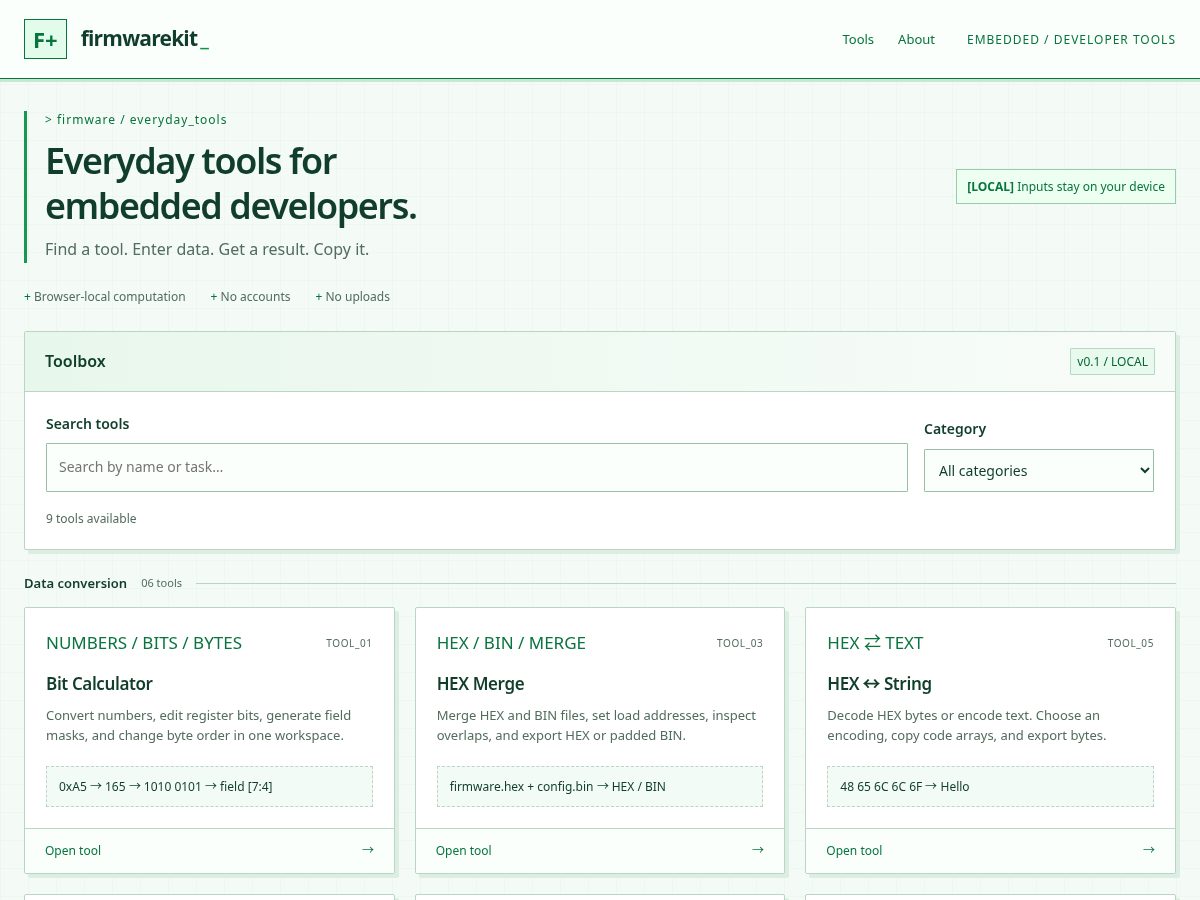Click the 'v0.1 / LOCAL' badge
Screen dimensions: 1200x900
pos(1112,361)
